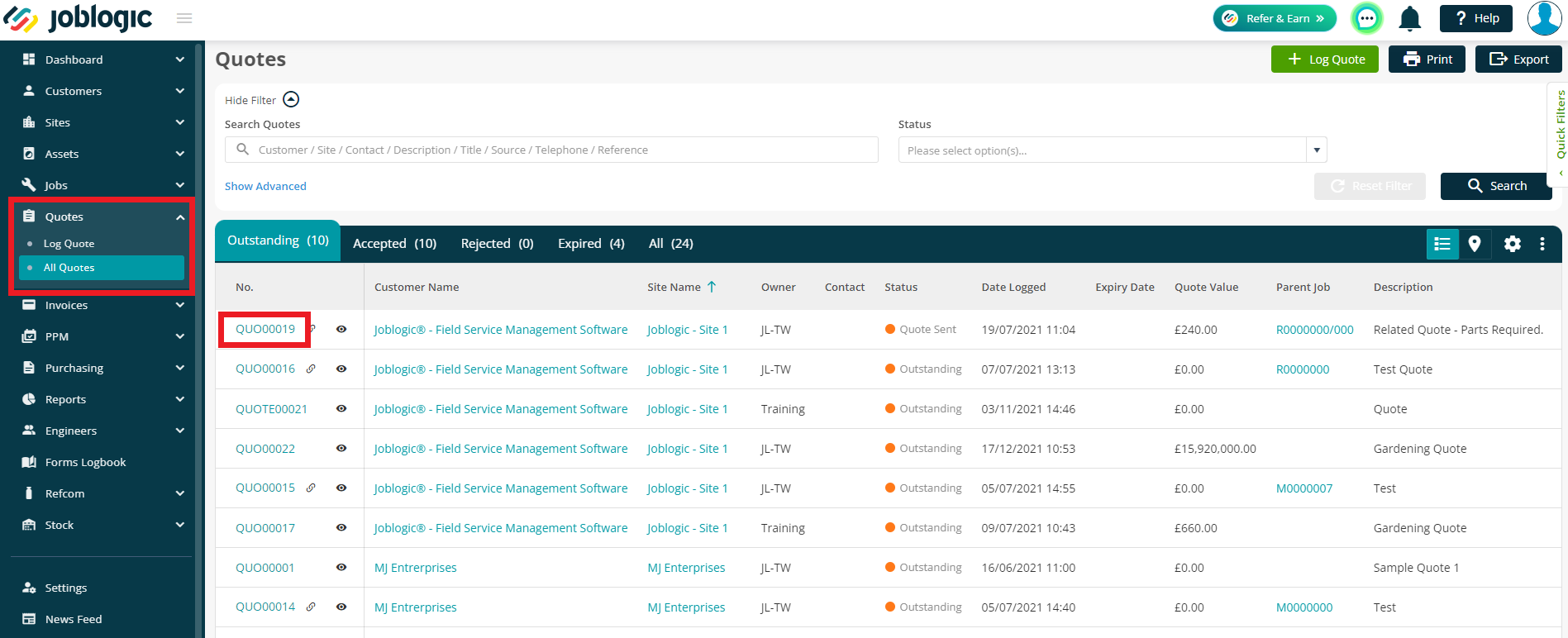Viewport: 1568px width, 638px height.
Task: Open the live chat bubble icon
Action: pyautogui.click(x=1367, y=18)
